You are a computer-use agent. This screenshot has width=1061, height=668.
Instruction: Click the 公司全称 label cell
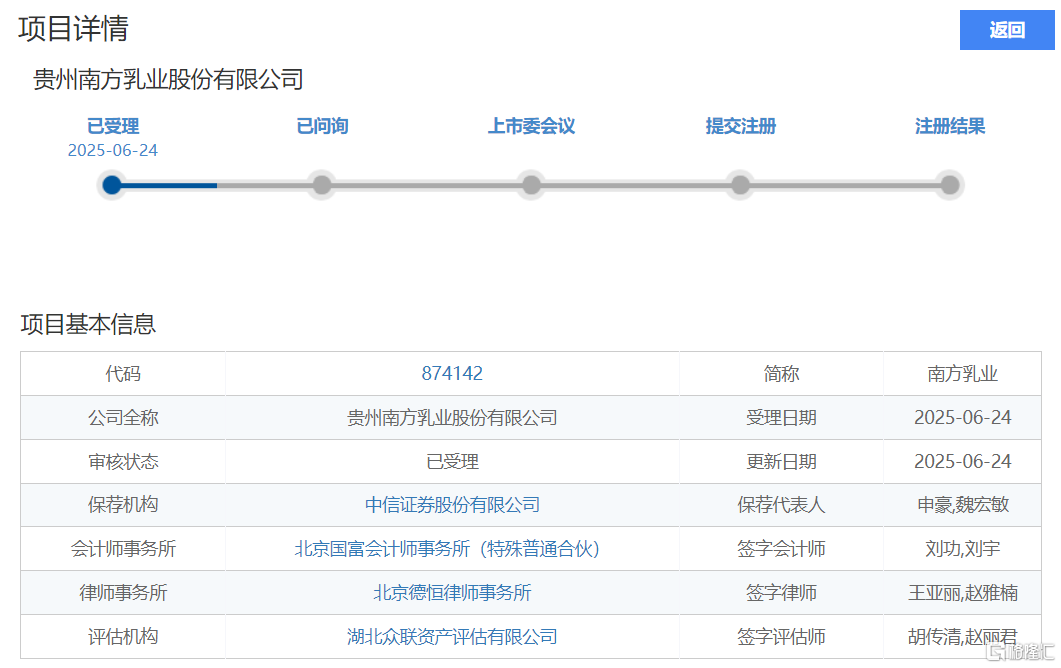pos(123,418)
